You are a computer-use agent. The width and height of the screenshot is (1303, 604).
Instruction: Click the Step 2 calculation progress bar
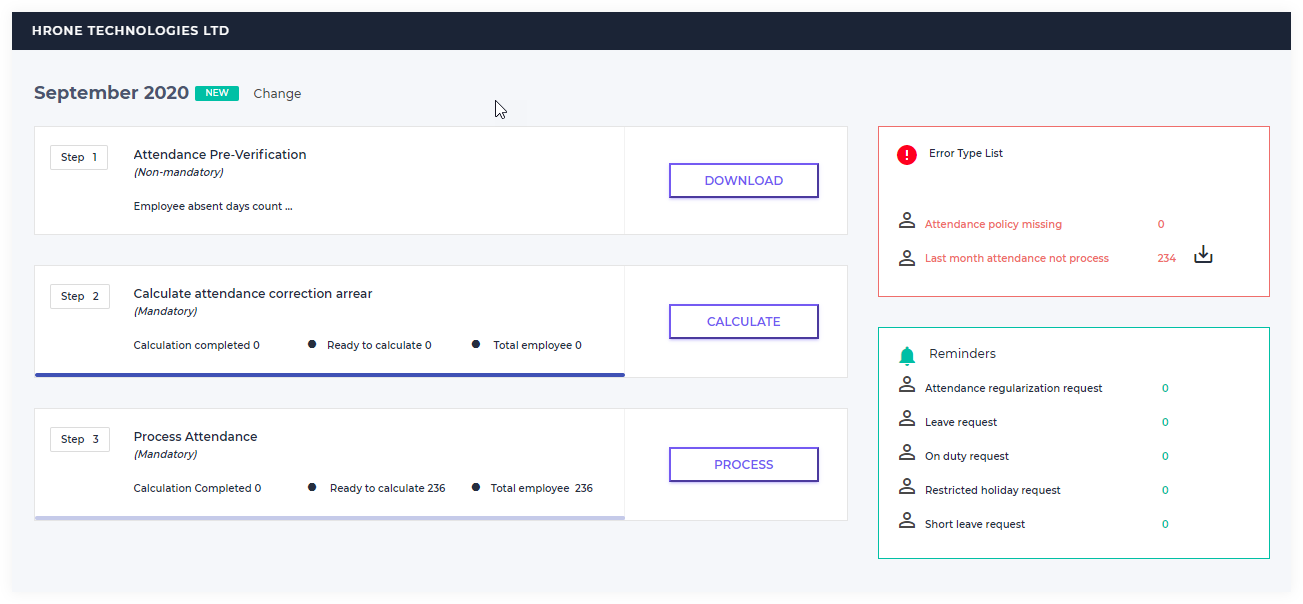[330, 375]
